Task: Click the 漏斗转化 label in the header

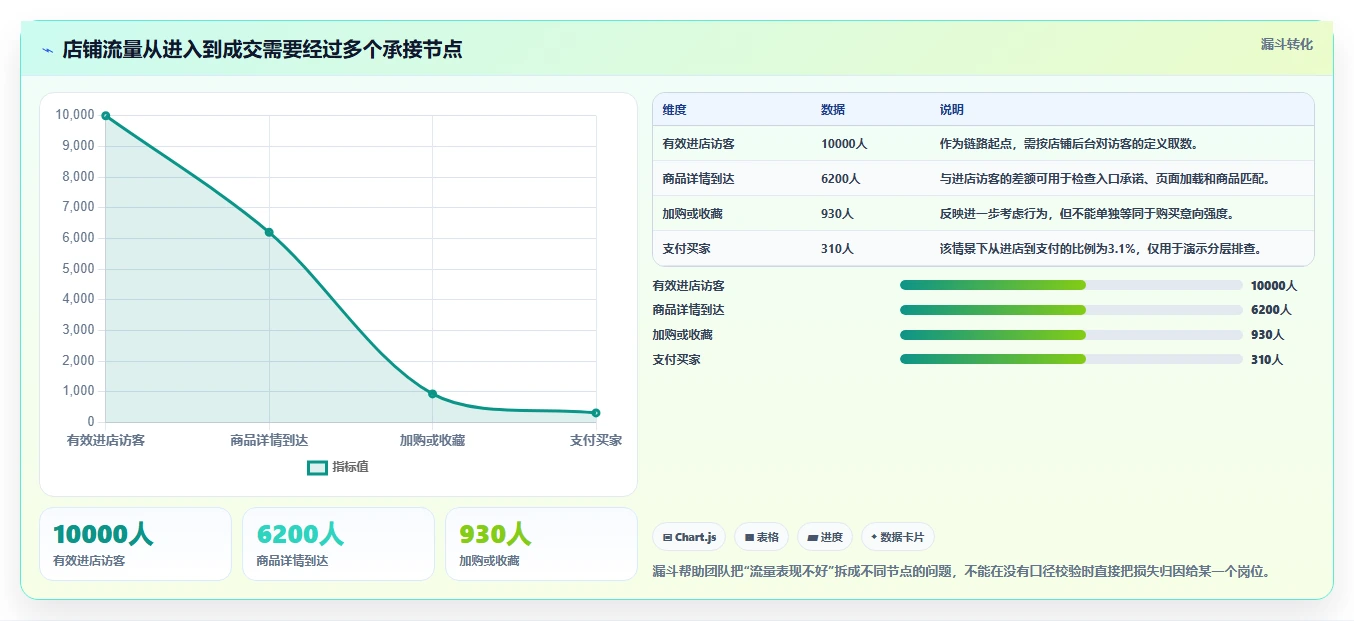Action: tap(1286, 44)
